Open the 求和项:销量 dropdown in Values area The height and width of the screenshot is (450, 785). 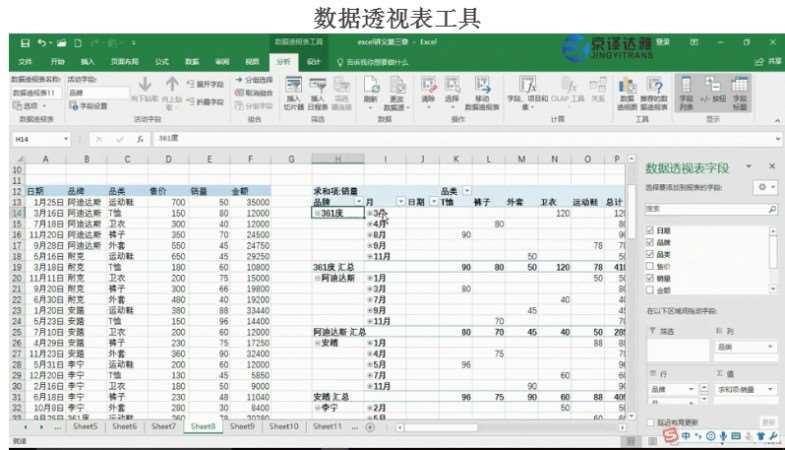coord(770,389)
